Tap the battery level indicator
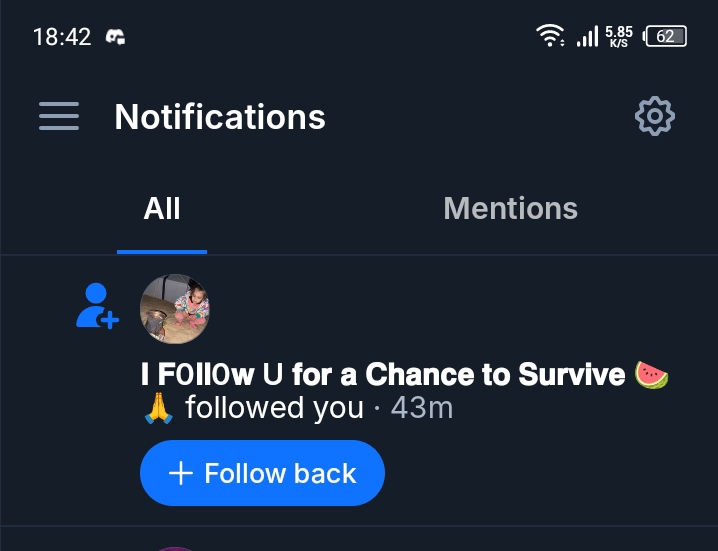This screenshot has height=551, width=718. click(x=666, y=37)
